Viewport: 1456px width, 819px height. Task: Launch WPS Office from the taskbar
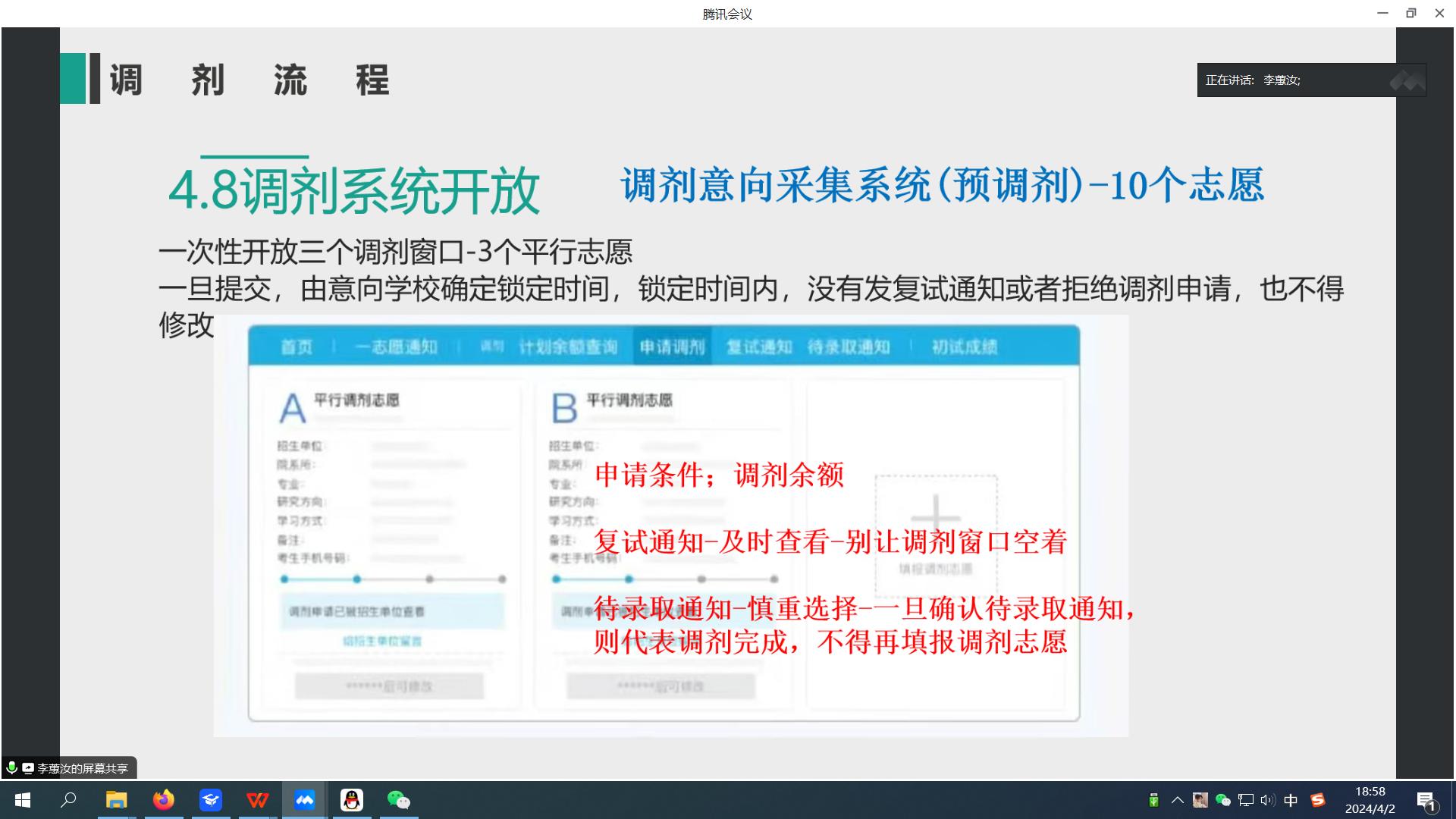click(x=258, y=800)
